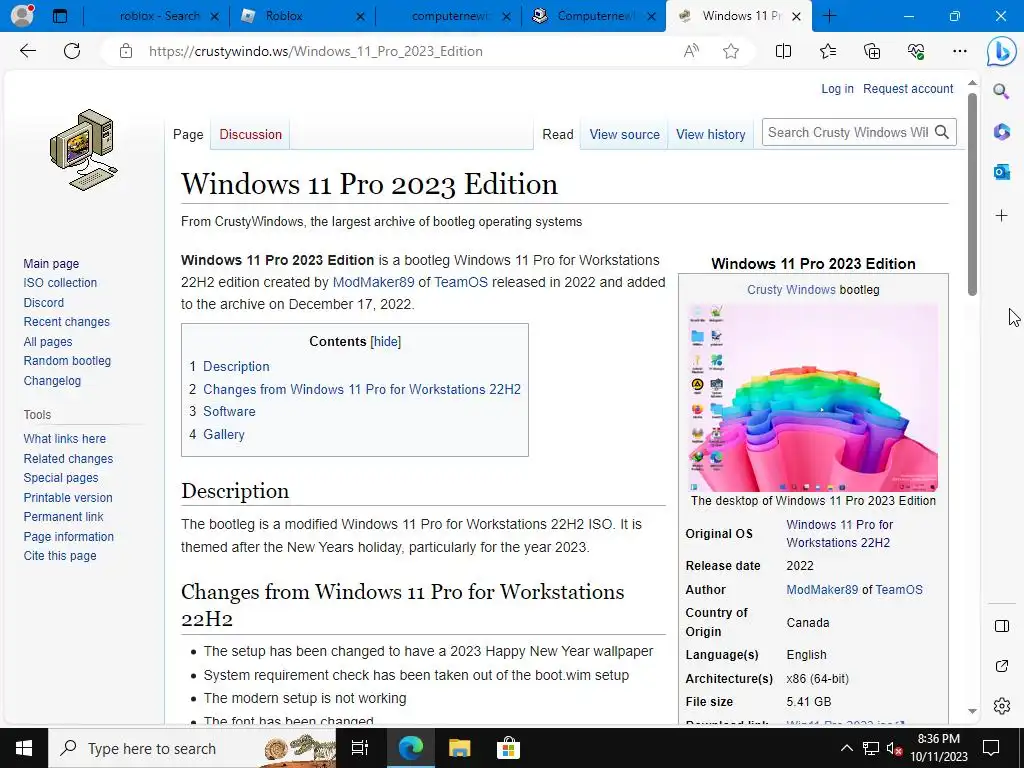Screen dimensions: 1024x768
Task: Hide the Contents box with [hide]
Action: point(385,342)
